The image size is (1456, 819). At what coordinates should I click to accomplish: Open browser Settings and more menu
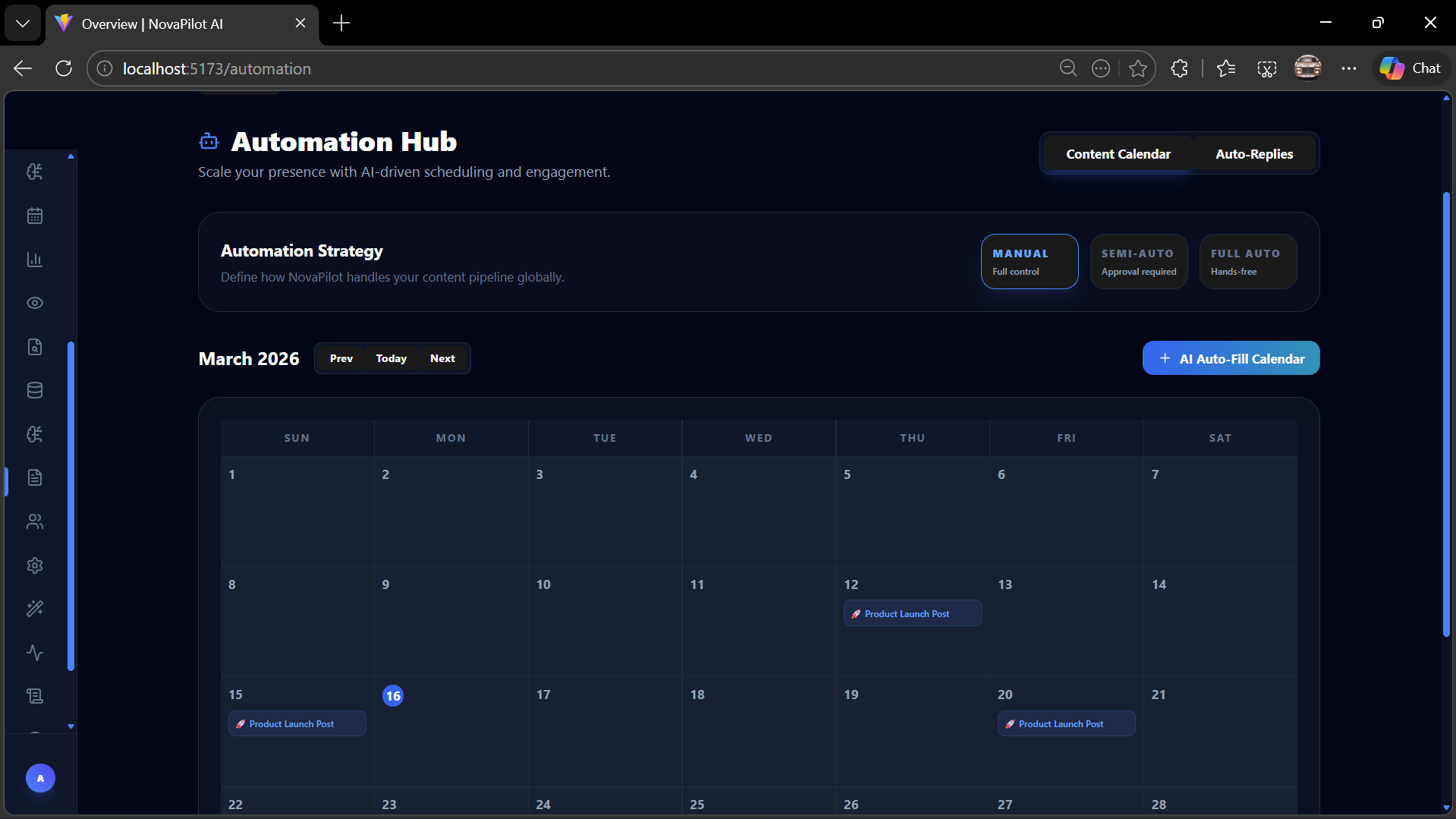point(1349,68)
